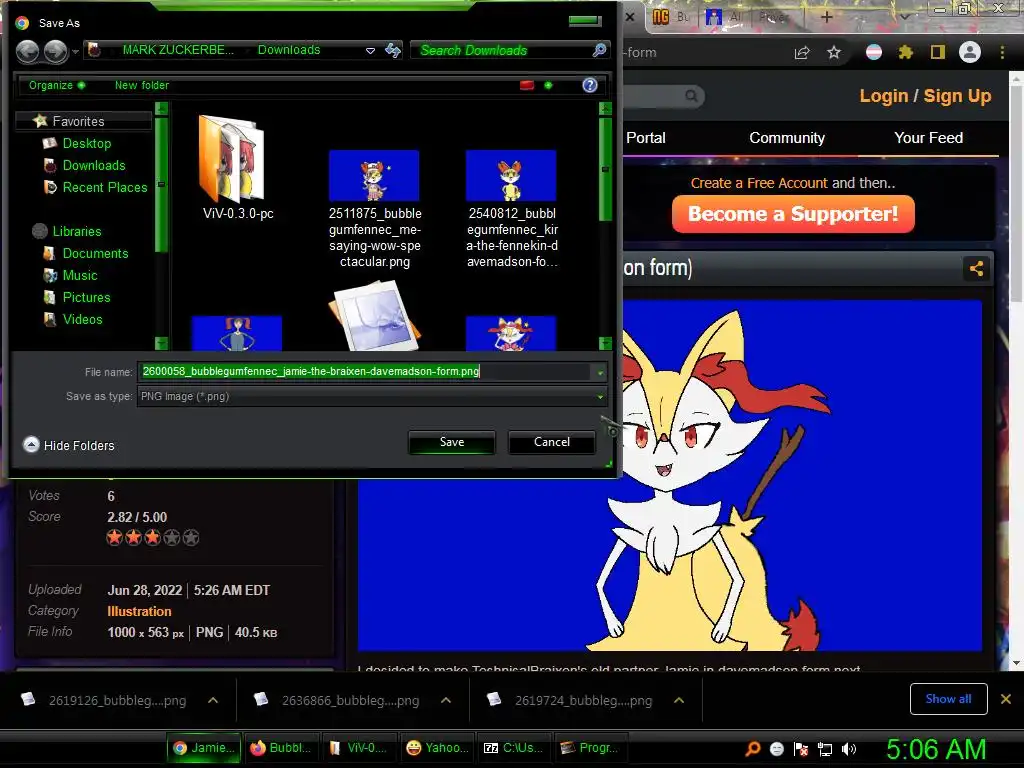Click the Action Center flag tray icon
1024x768 pixels.
tap(801, 749)
